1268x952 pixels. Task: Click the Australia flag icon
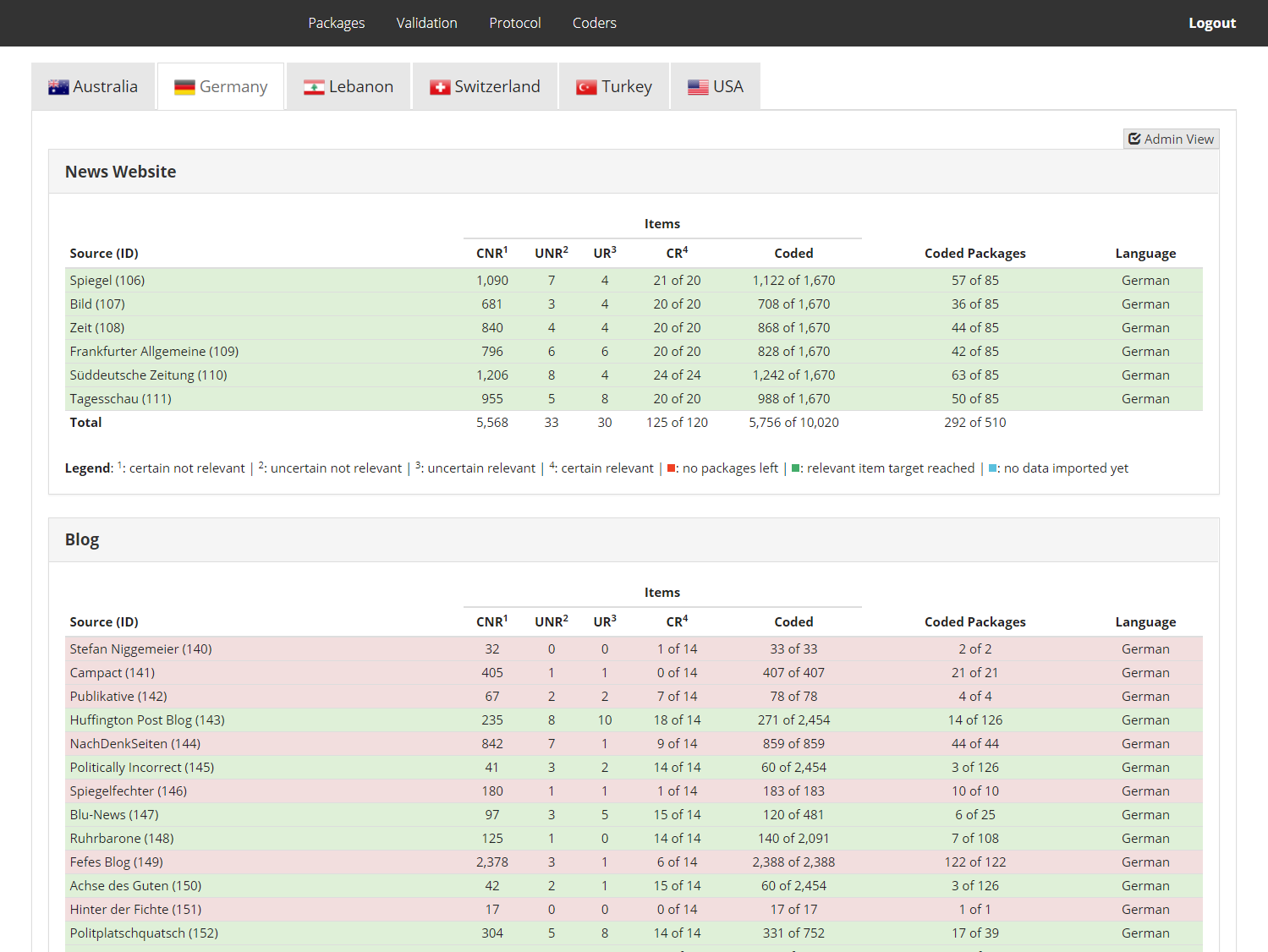[x=58, y=87]
